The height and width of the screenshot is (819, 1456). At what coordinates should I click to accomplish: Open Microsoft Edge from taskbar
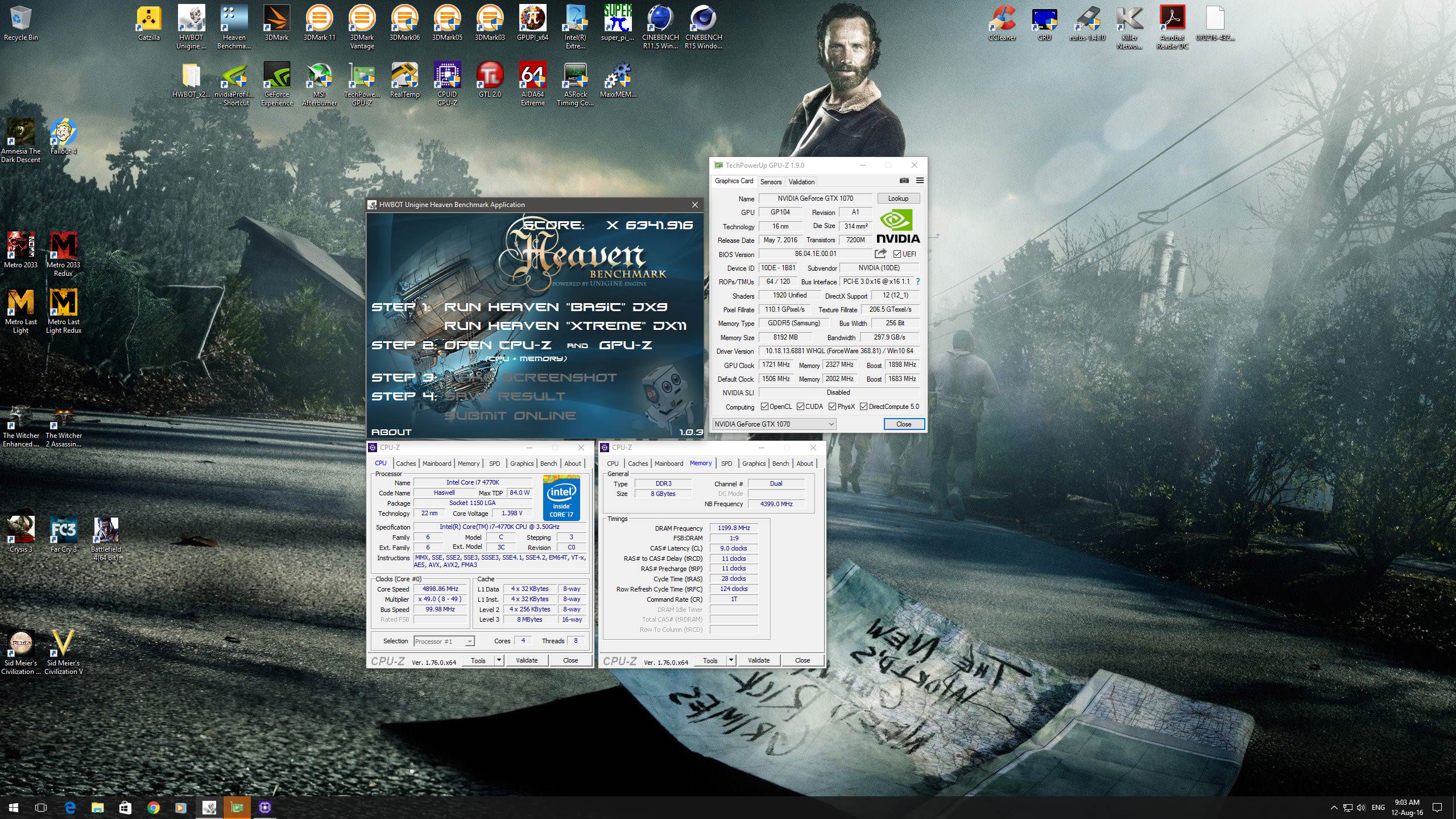[x=70, y=808]
